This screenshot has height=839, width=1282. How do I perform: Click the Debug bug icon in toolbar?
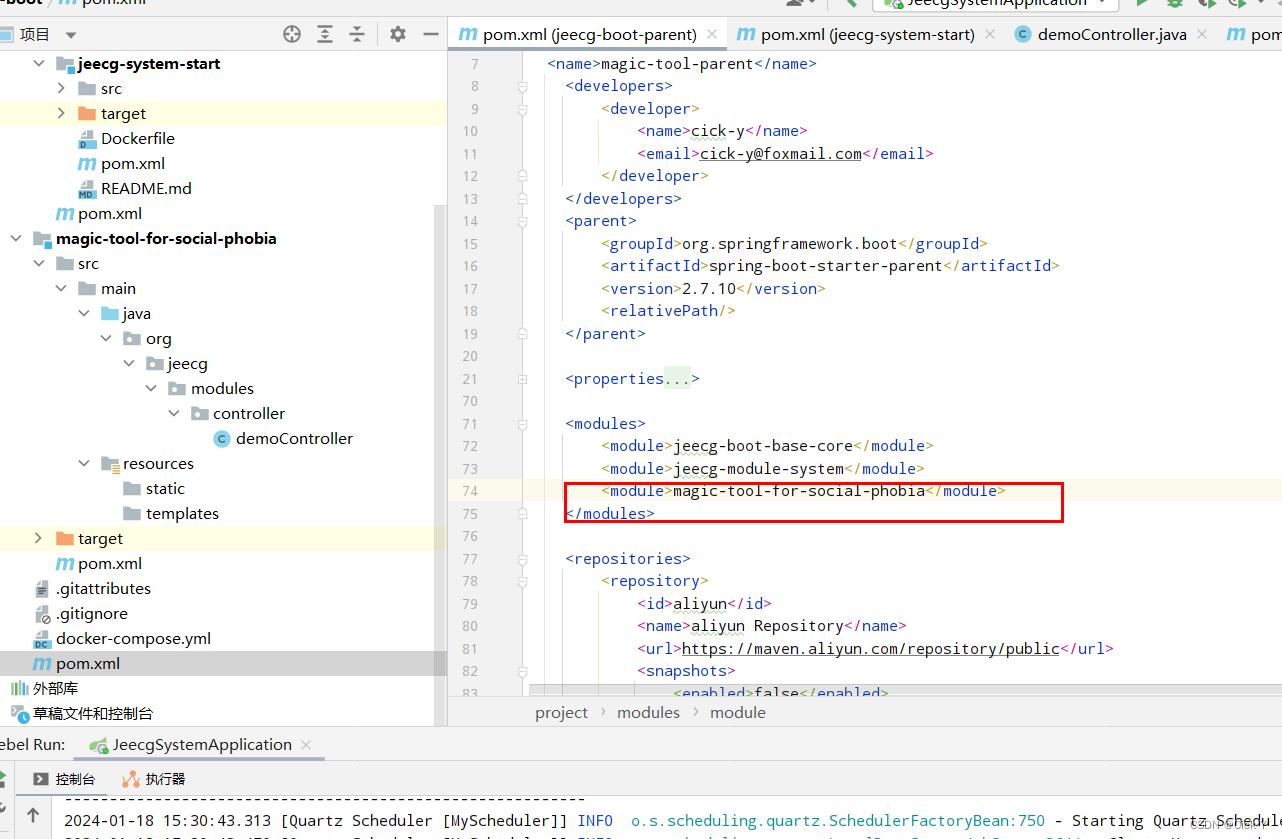click(1175, 3)
